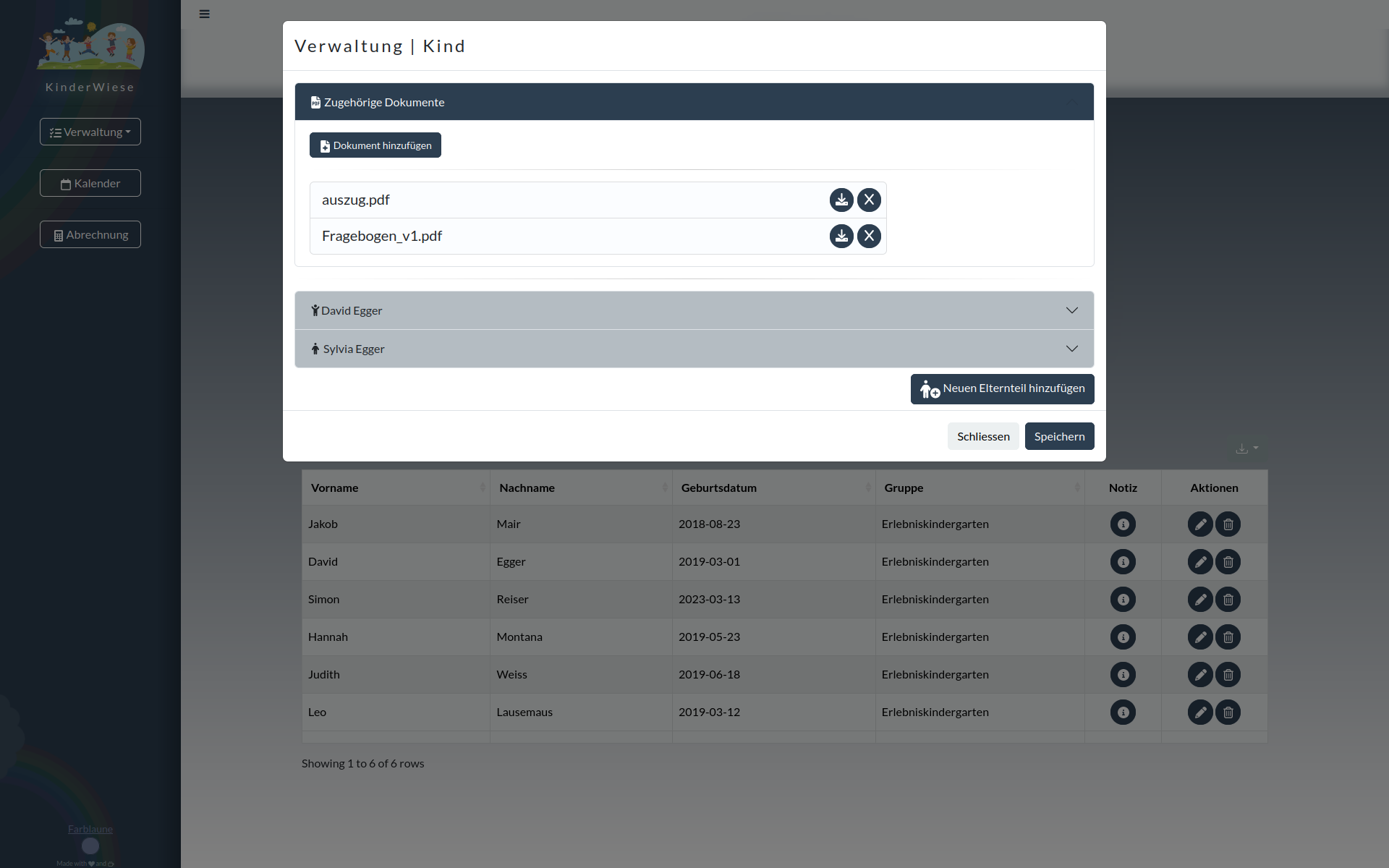Open the Kalender page
Image resolution: width=1389 pixels, height=868 pixels.
[x=90, y=183]
